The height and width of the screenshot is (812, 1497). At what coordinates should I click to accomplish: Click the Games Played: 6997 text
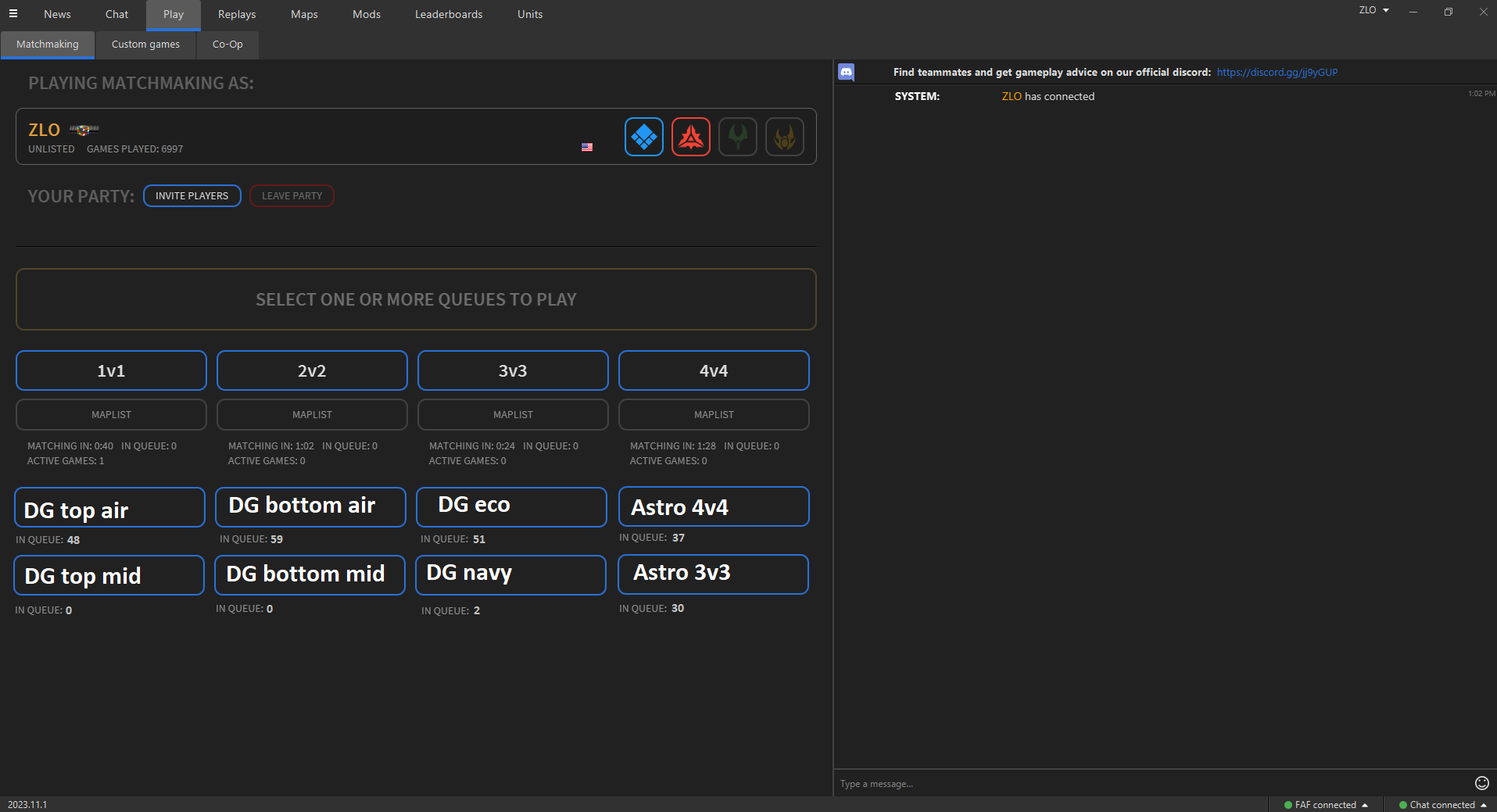(134, 149)
